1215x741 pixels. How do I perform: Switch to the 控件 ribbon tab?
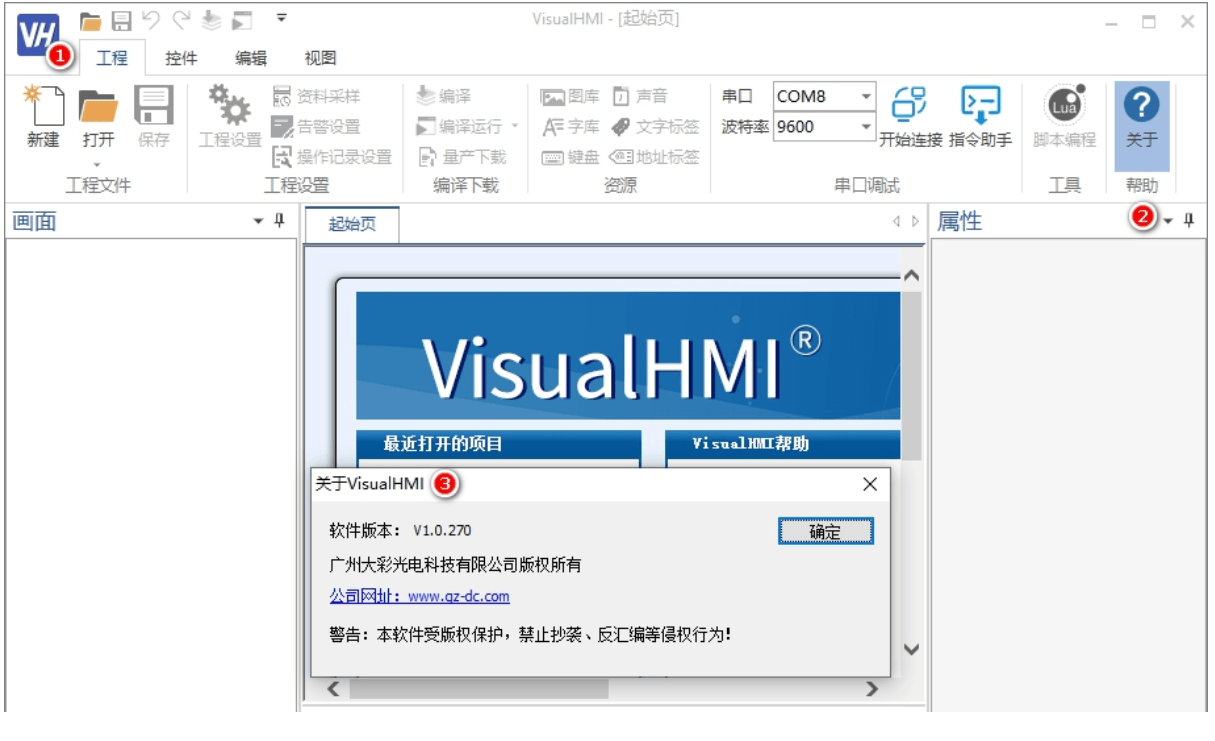(181, 58)
